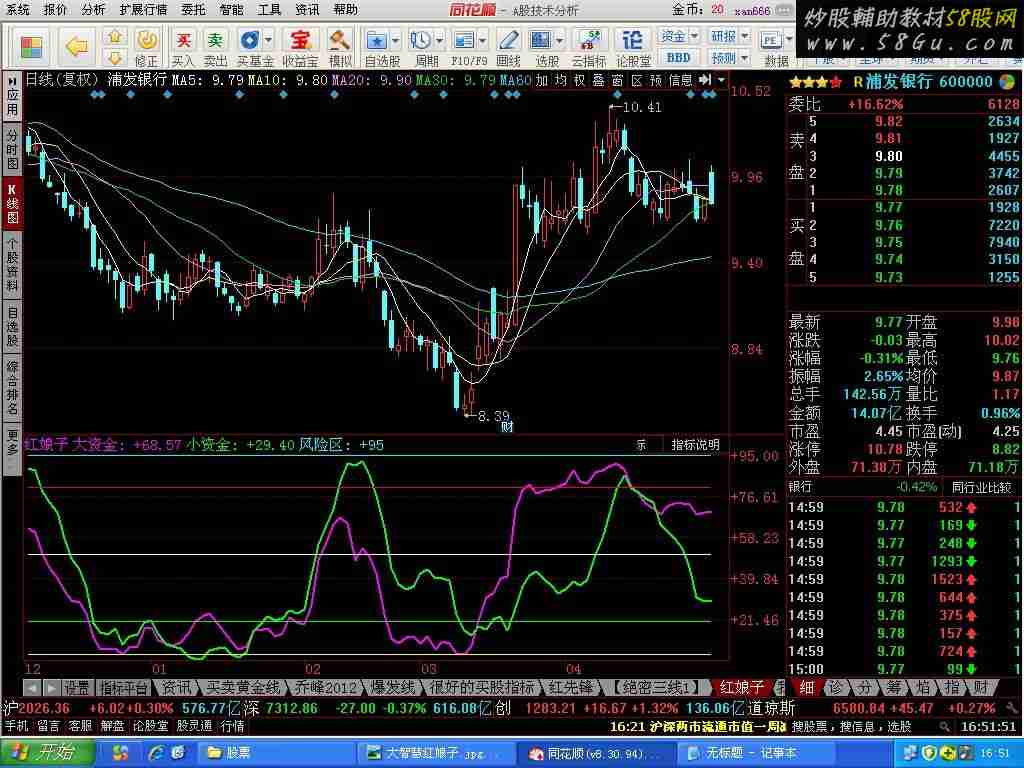Open the 预测 dropdown
The width and height of the screenshot is (1024, 768).
[729, 57]
